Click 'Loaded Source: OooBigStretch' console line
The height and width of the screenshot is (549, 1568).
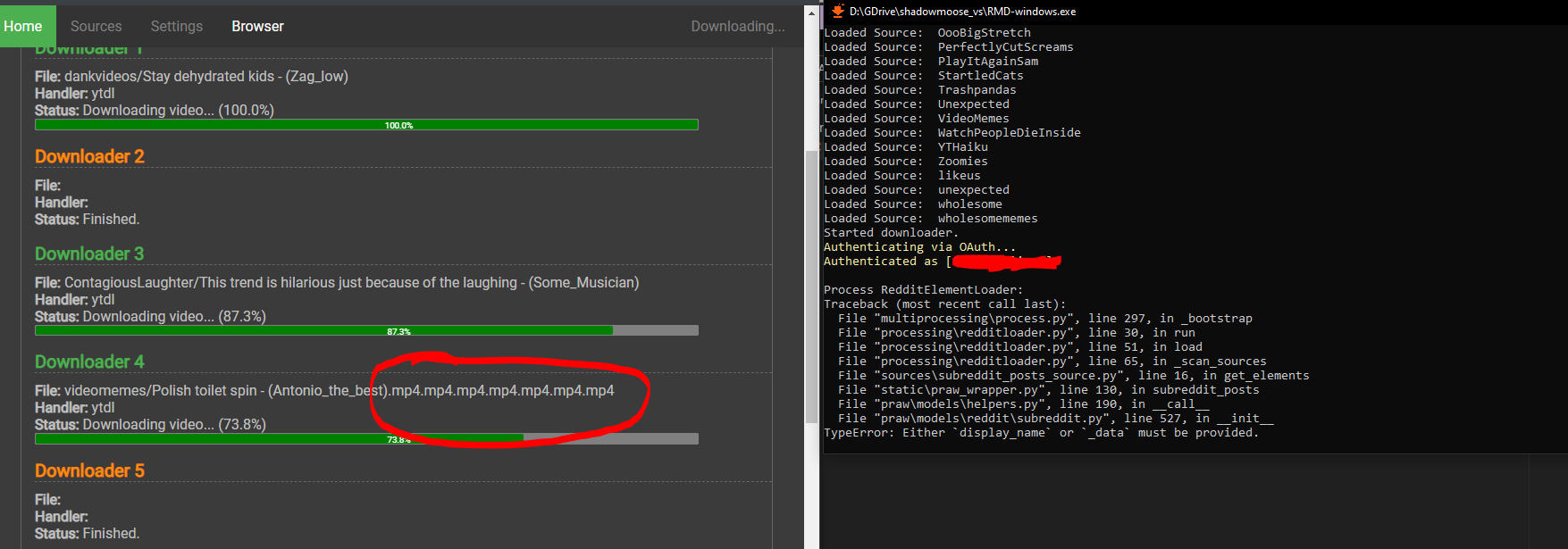pos(927,33)
